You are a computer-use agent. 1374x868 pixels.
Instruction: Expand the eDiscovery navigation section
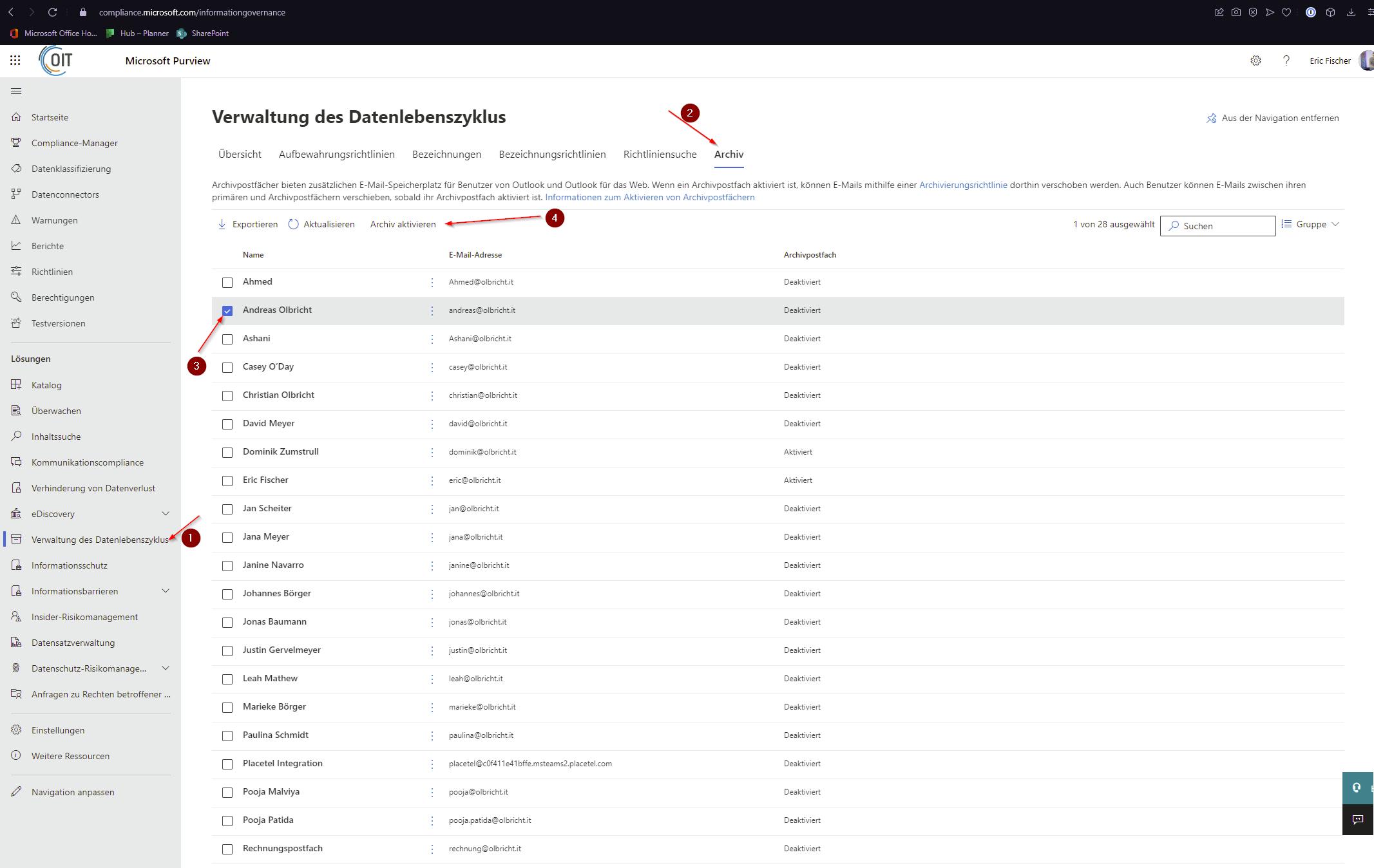click(166, 514)
